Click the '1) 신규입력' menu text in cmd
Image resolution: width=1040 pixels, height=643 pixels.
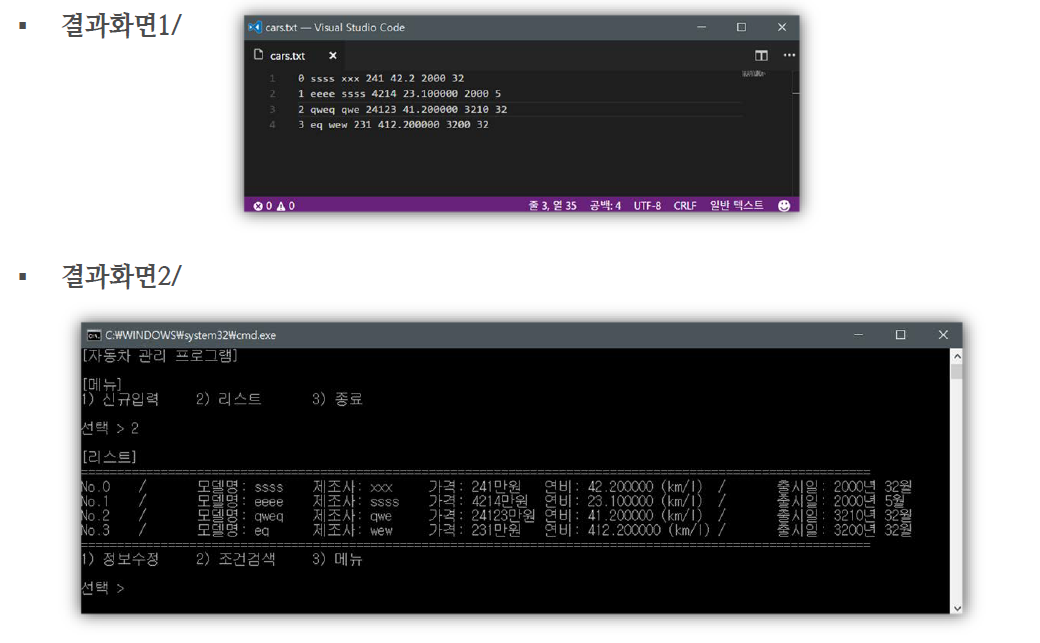click(120, 399)
